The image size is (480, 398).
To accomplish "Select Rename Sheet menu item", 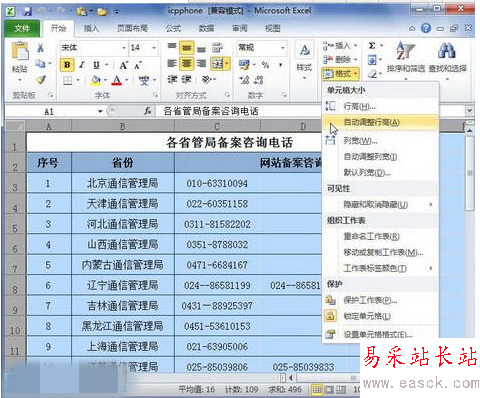I will click(x=380, y=236).
